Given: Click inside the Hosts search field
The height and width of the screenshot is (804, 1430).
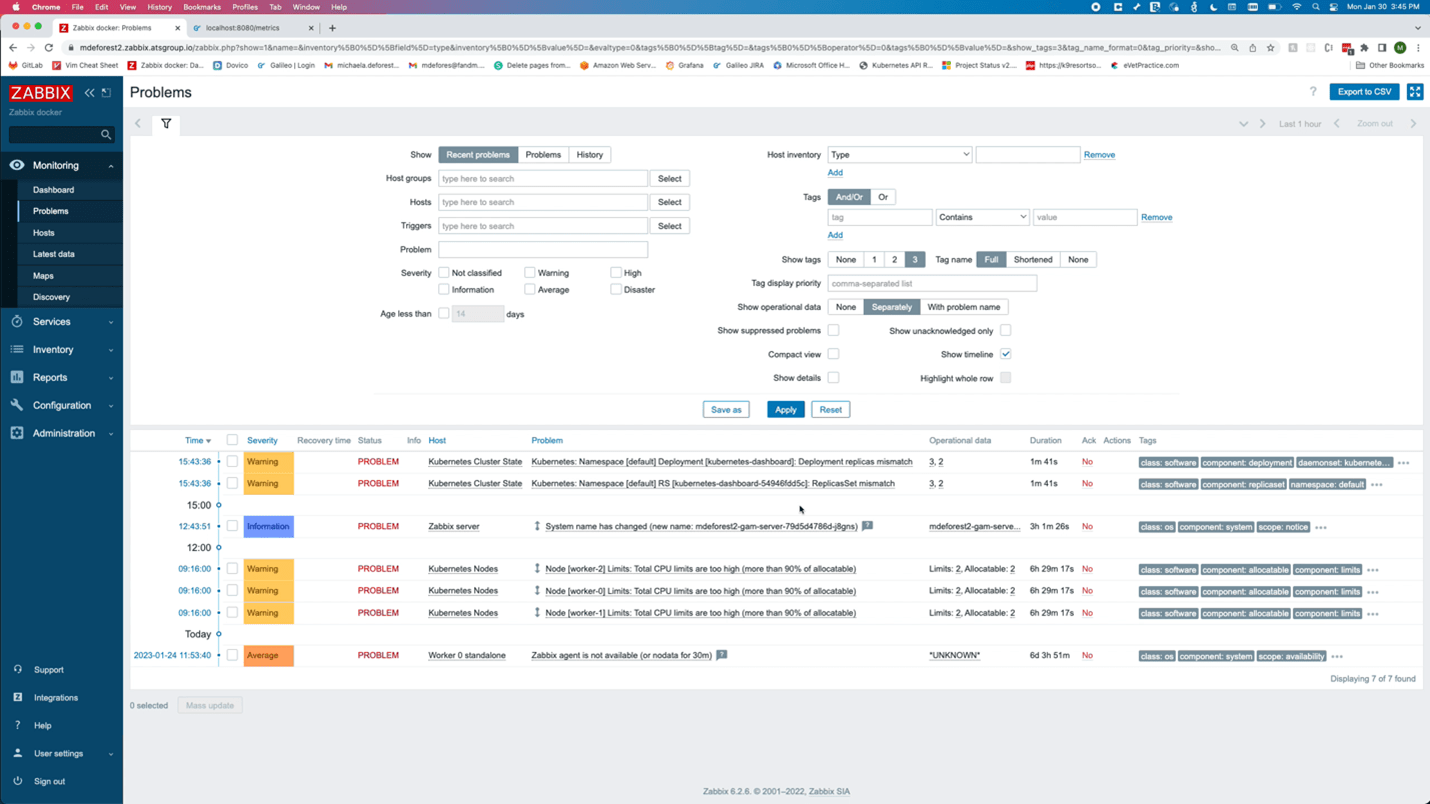Looking at the screenshot, I should click(x=542, y=201).
